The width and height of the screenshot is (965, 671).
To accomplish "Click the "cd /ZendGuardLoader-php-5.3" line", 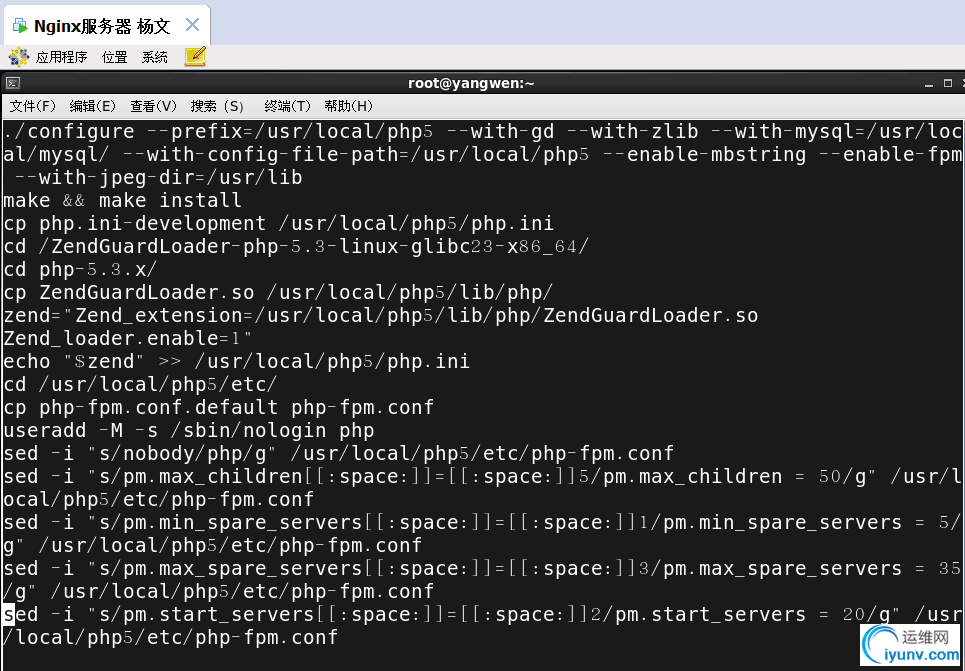I will tap(296, 246).
